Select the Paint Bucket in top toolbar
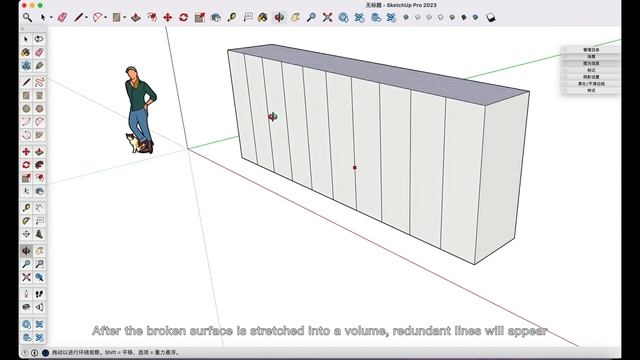 [x=263, y=17]
